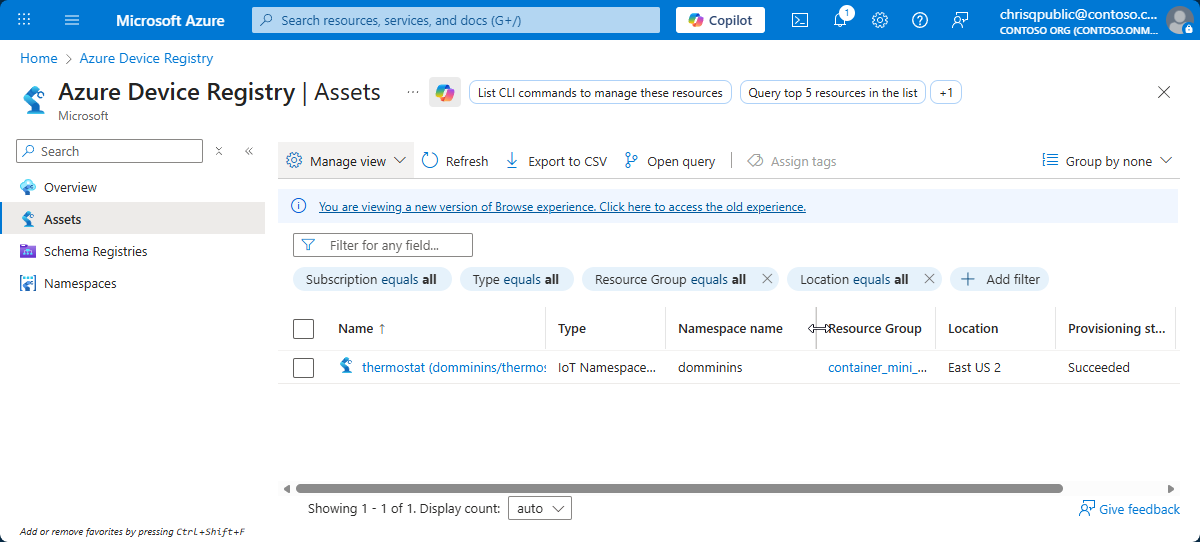Click the Azure Device Registry service icon
The height and width of the screenshot is (542, 1200).
click(x=35, y=99)
